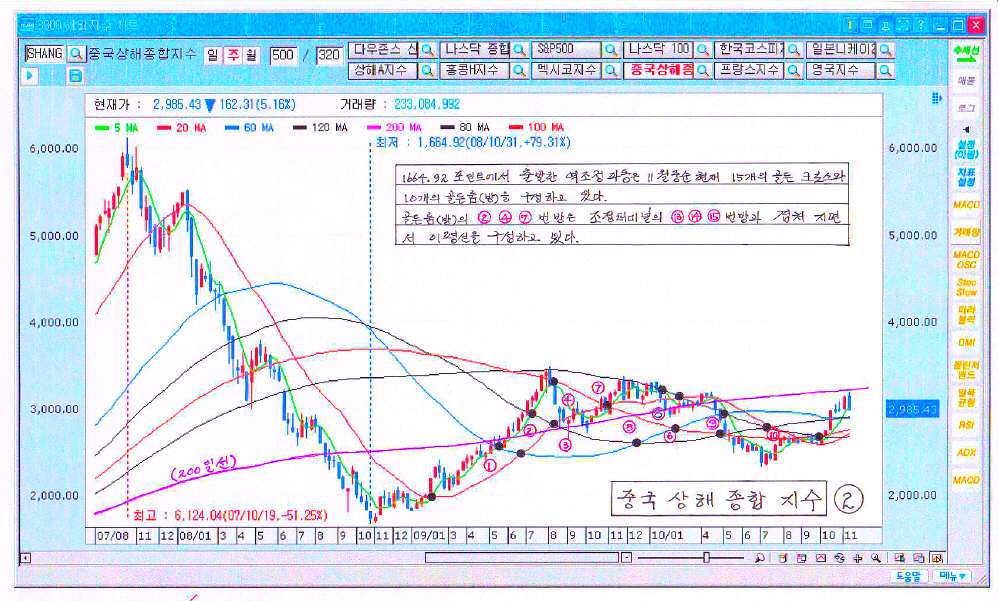This screenshot has width=998, height=601.
Task: Switch the chart period to 월 (monthly)
Action: [251, 53]
